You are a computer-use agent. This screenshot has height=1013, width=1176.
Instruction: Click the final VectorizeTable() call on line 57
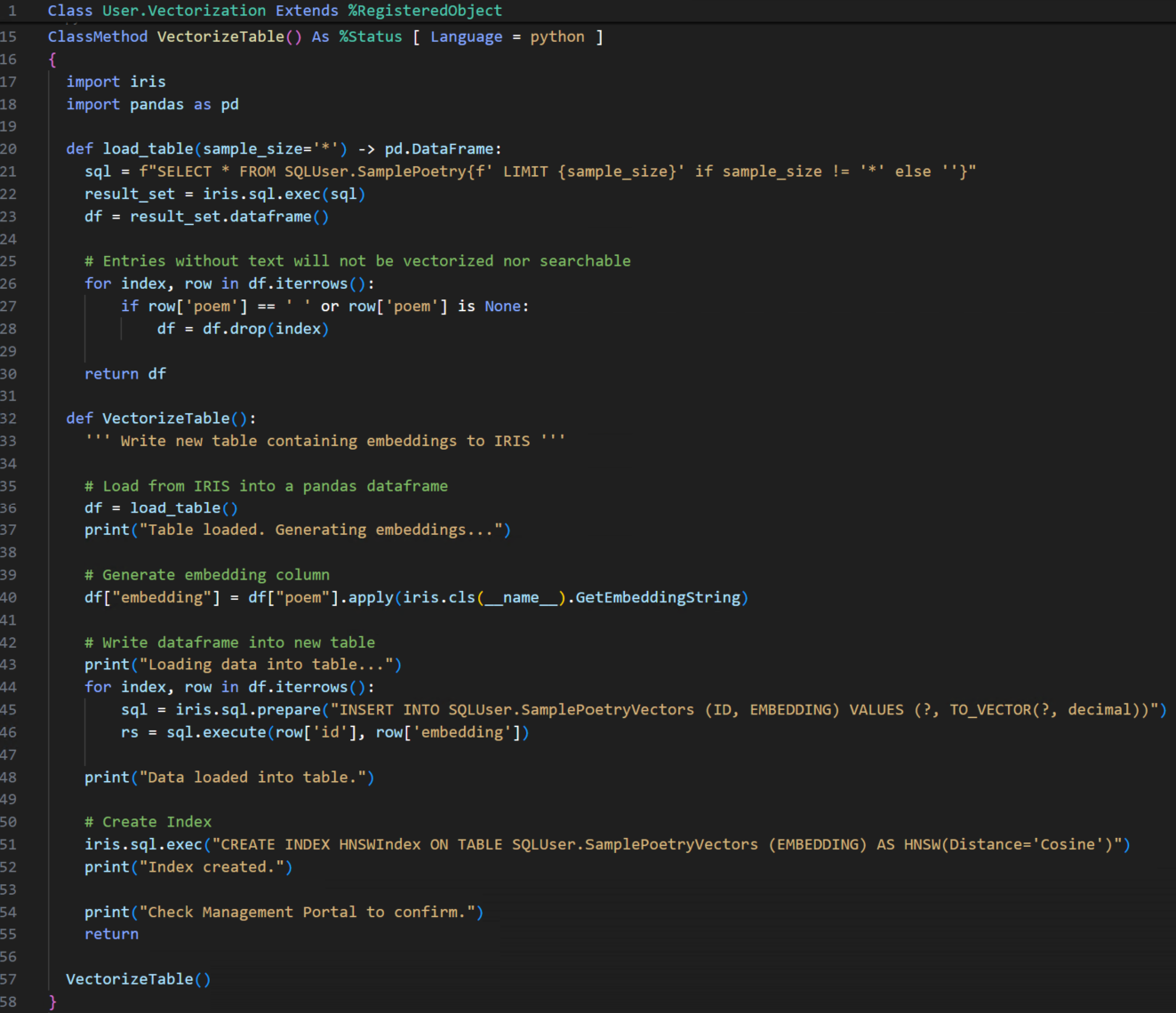[x=138, y=979]
